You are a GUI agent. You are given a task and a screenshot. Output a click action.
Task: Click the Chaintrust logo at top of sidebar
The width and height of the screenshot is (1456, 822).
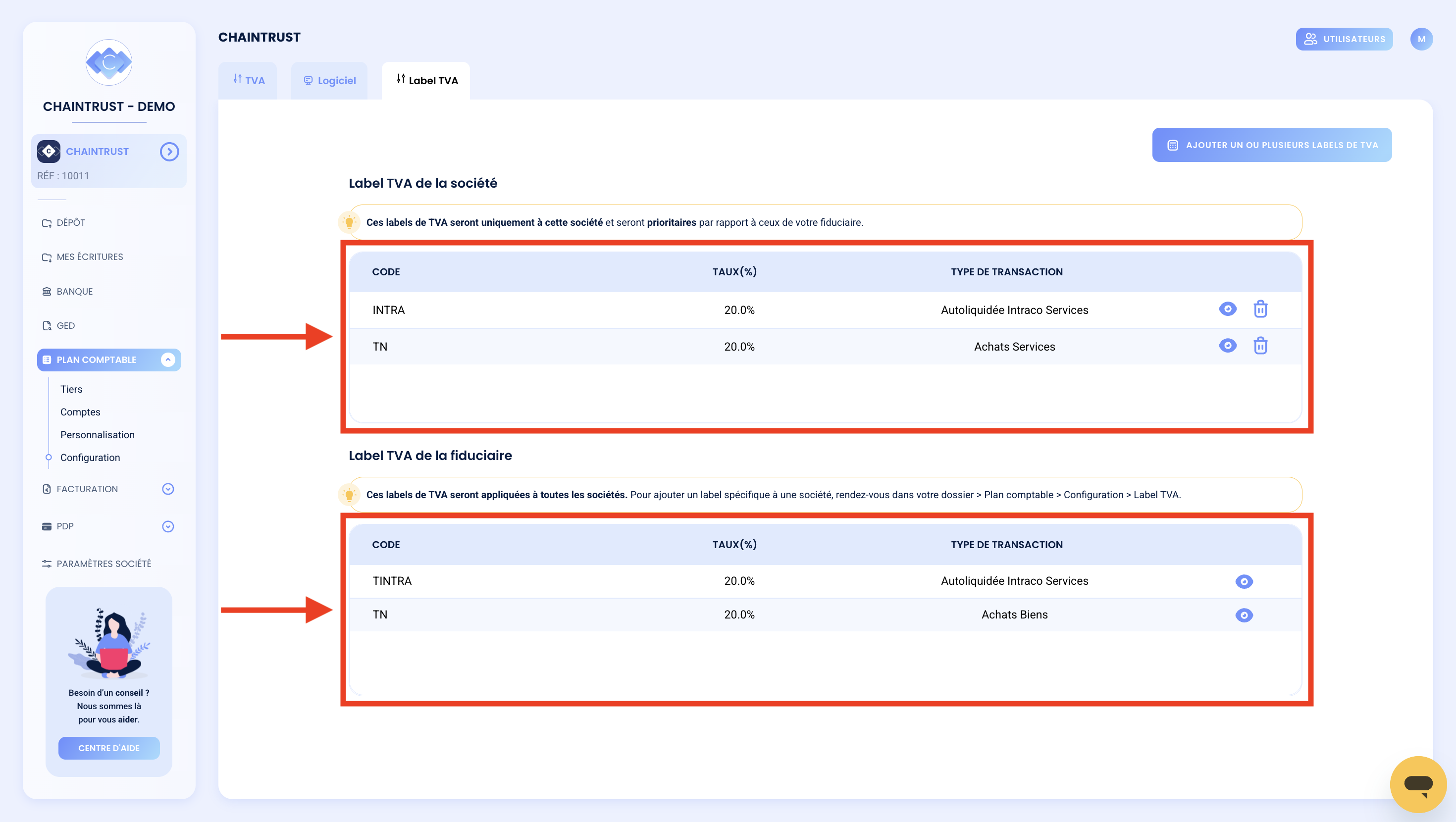point(108,62)
